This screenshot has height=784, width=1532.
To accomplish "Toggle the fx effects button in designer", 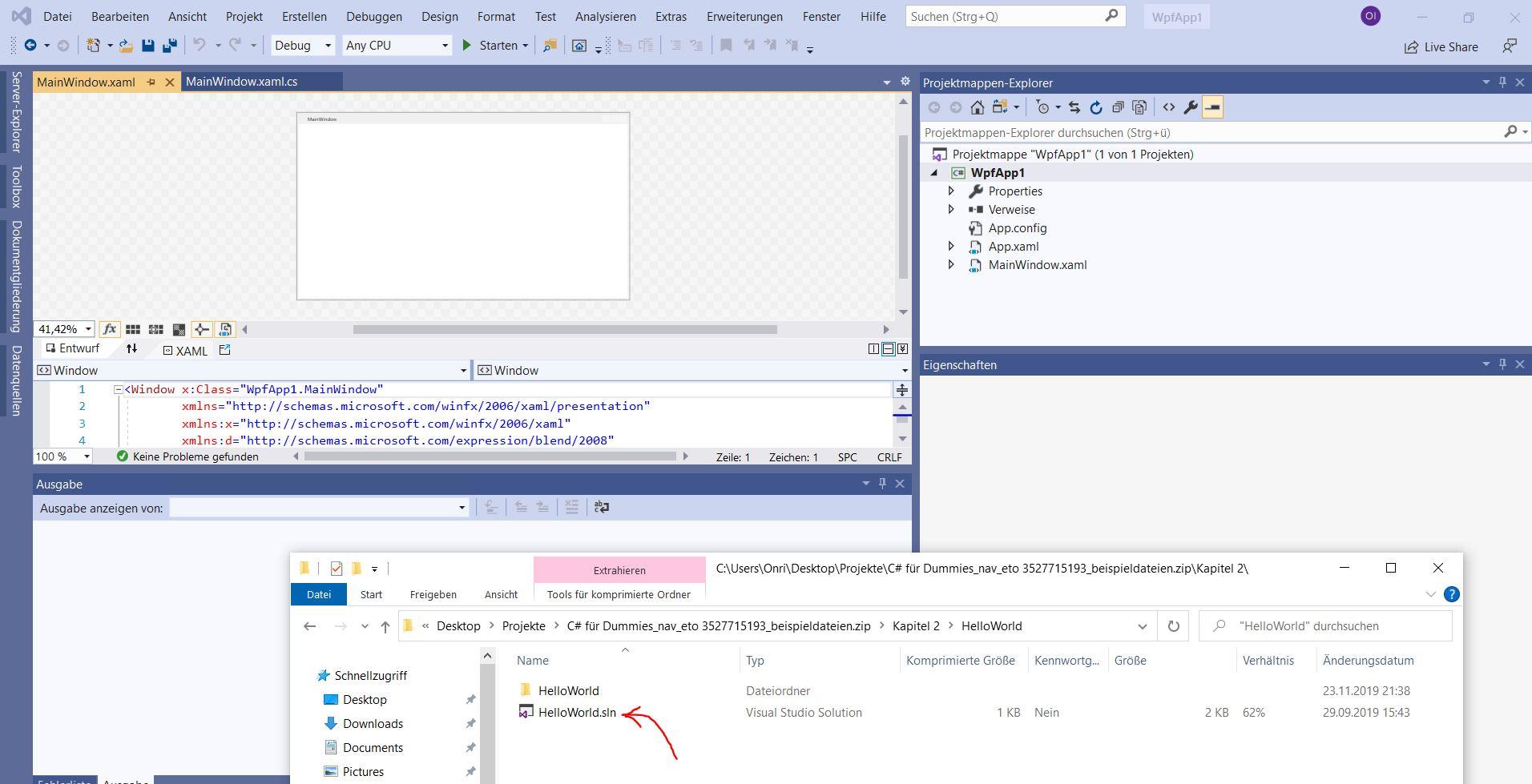I will (110, 329).
